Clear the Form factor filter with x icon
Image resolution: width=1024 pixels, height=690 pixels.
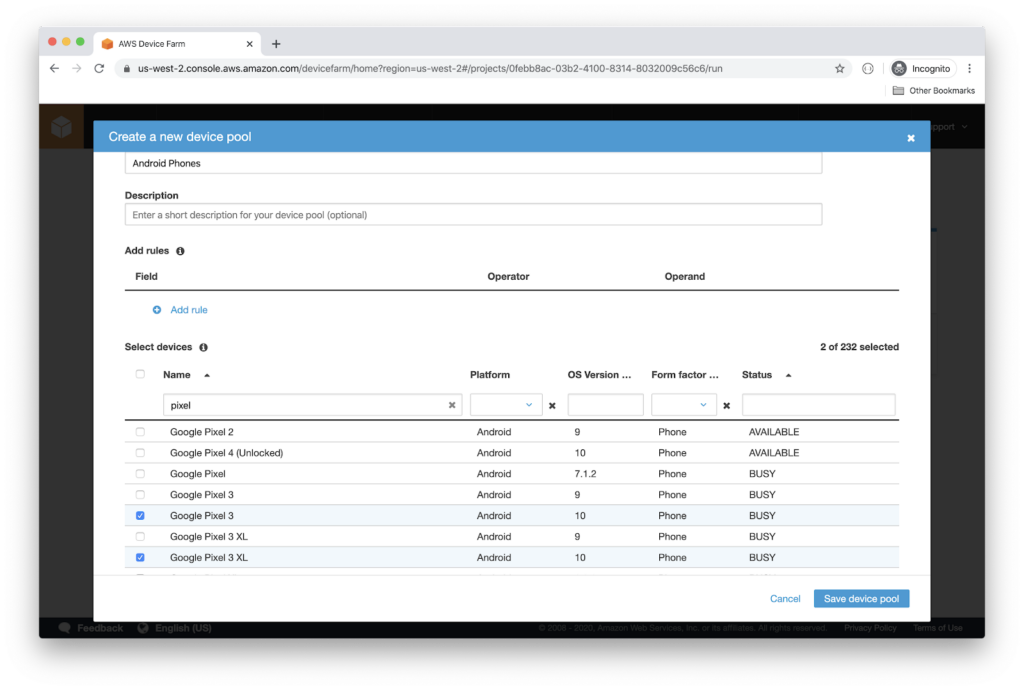[727, 406]
